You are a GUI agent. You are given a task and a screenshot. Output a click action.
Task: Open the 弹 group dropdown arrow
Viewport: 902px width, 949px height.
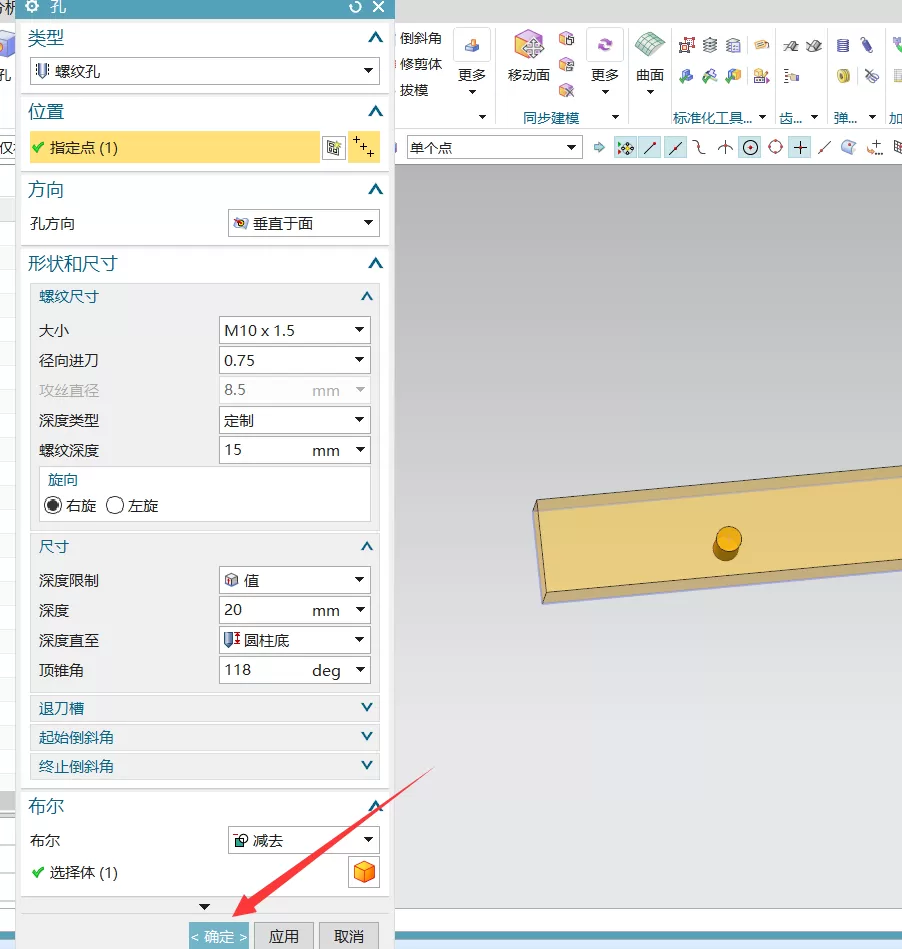click(872, 117)
